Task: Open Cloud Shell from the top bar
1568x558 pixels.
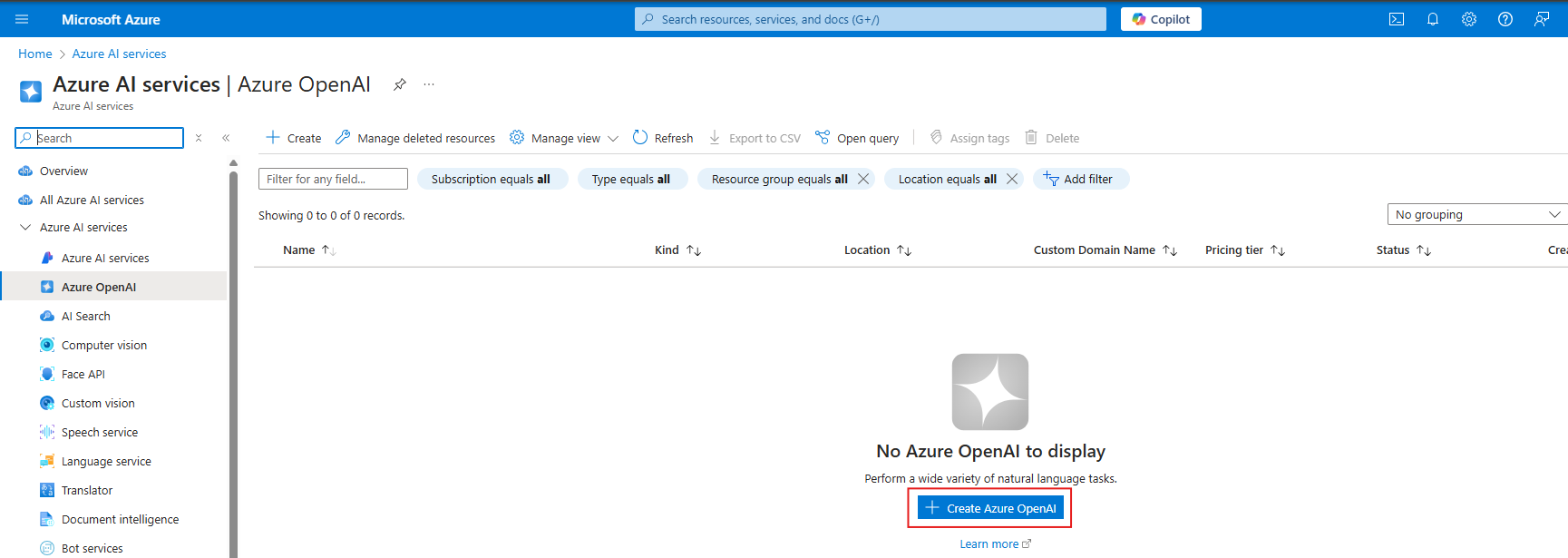Action: [1397, 19]
